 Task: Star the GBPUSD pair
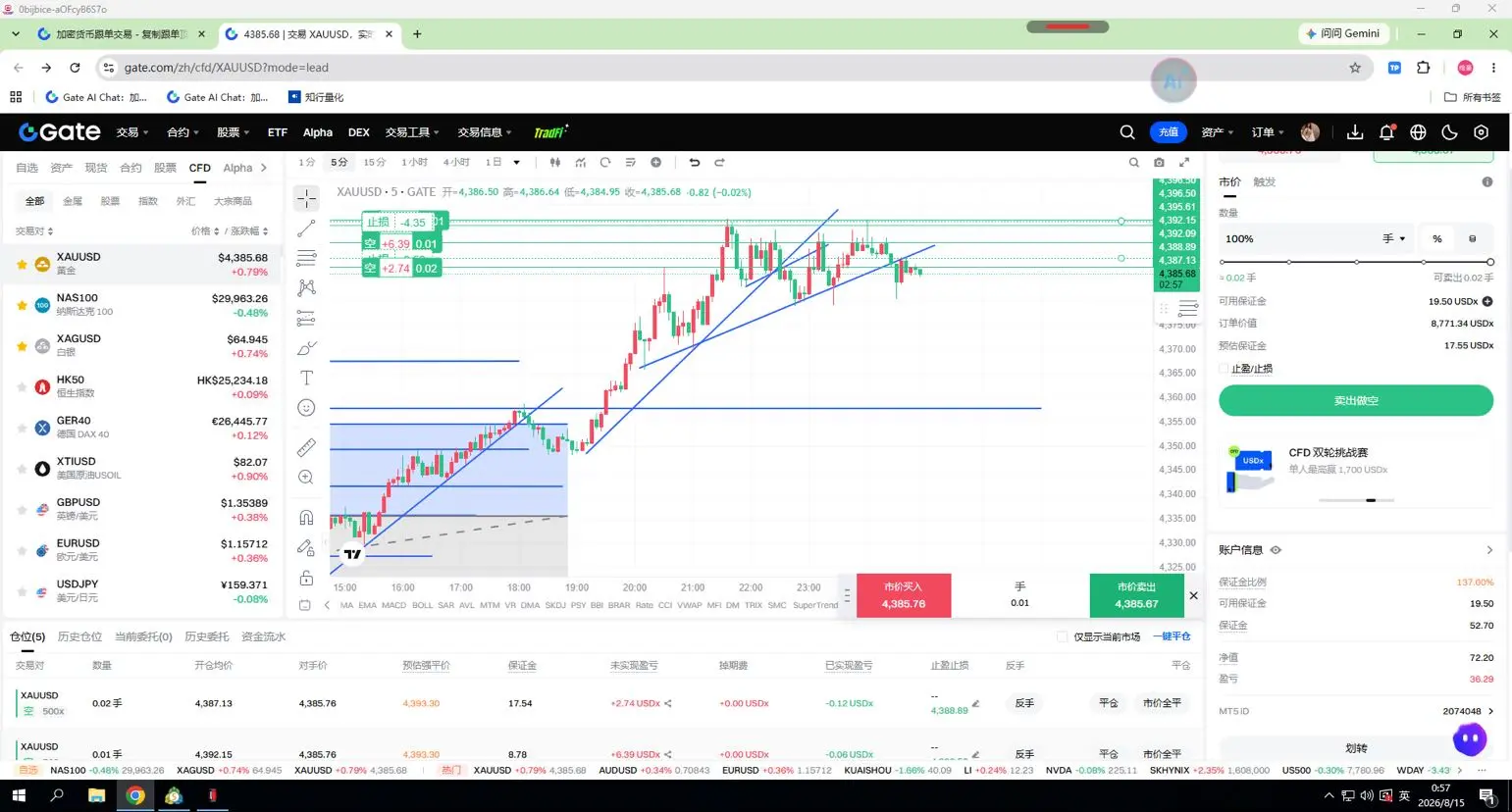tap(22, 510)
